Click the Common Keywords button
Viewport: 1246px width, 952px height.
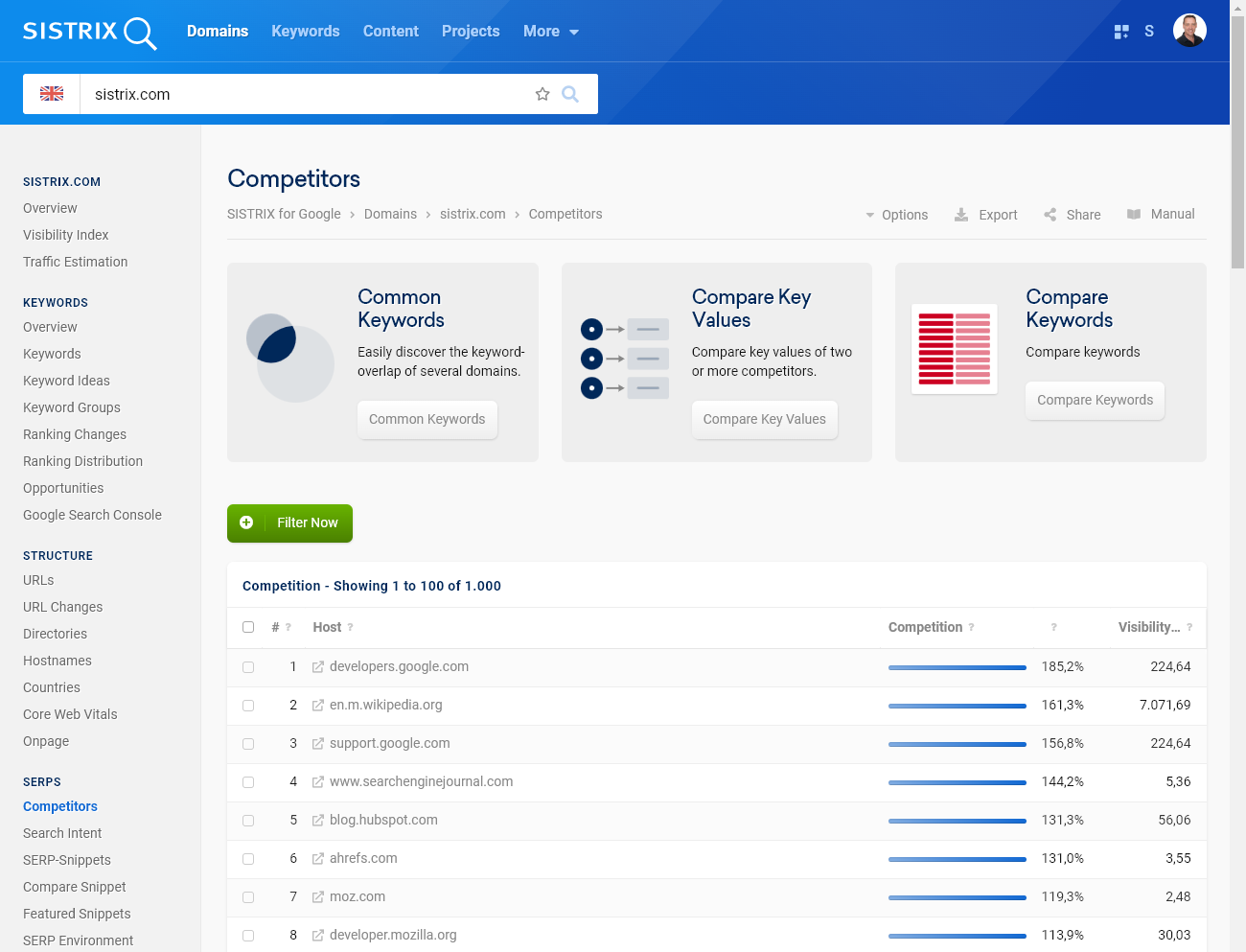(427, 419)
